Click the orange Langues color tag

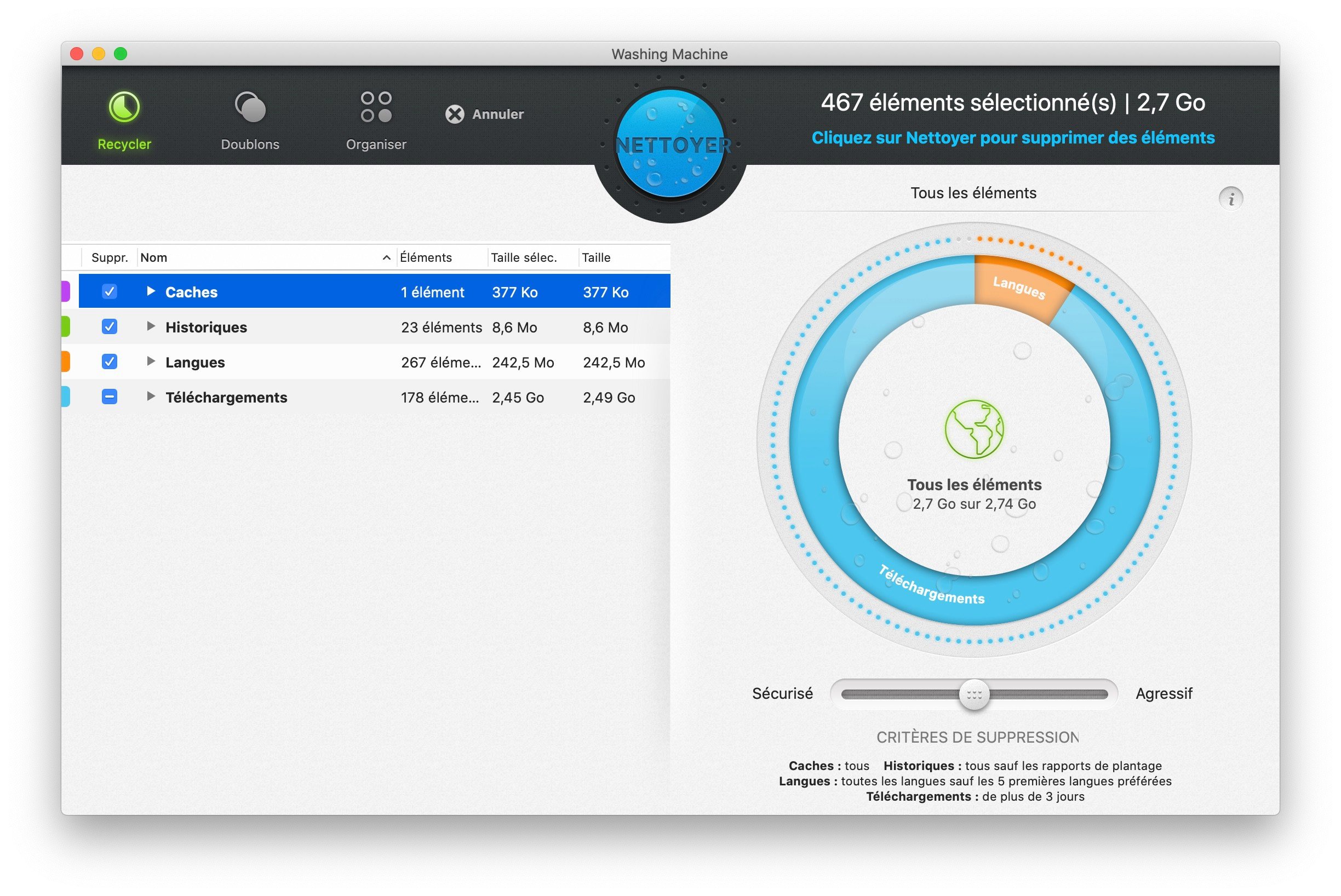click(x=65, y=362)
